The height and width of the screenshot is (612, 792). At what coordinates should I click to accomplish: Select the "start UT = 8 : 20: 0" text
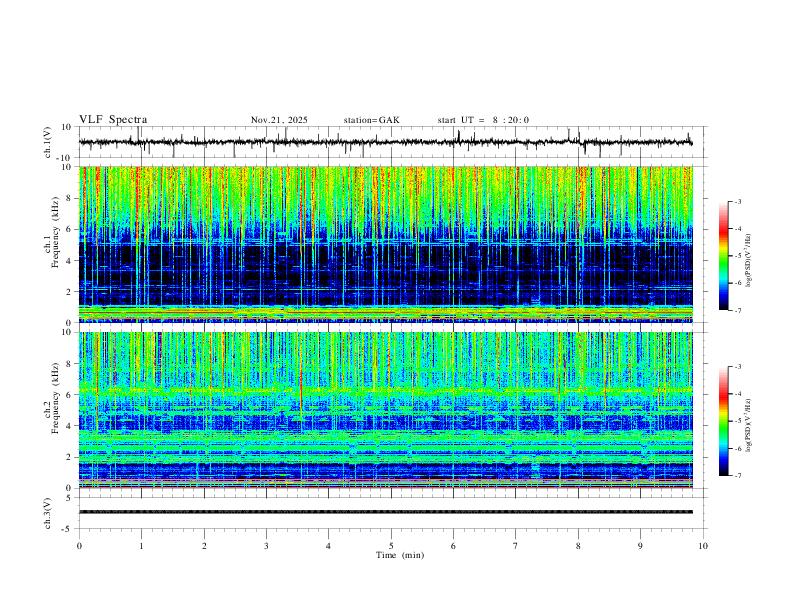483,120
